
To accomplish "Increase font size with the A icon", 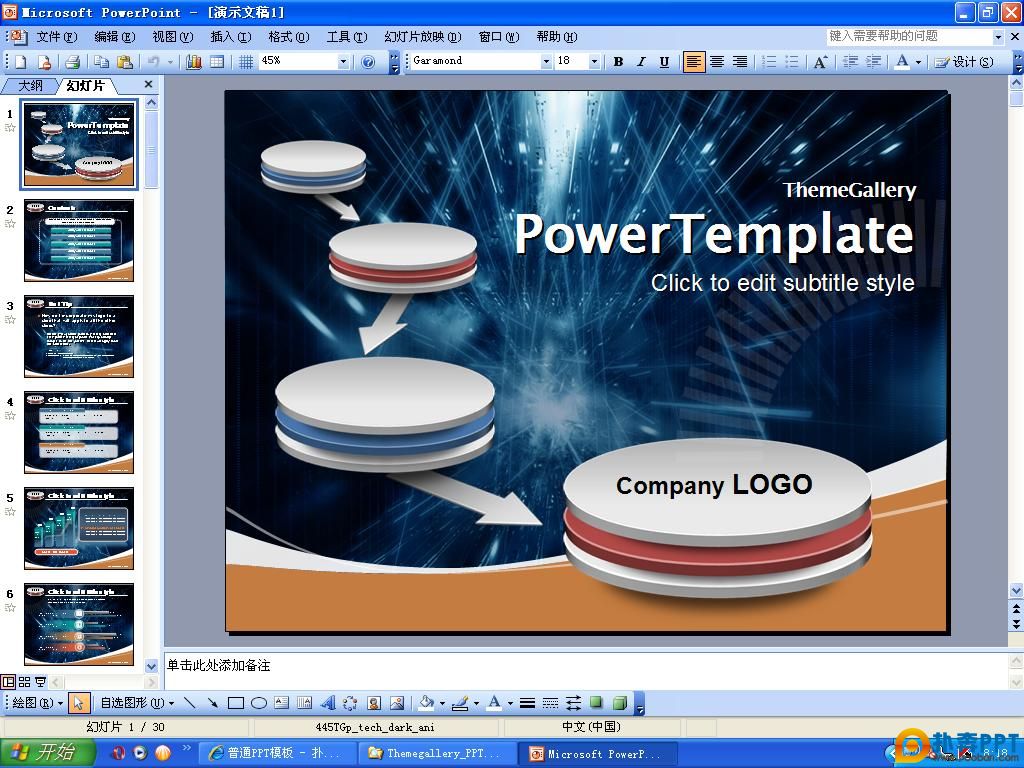I will click(x=820, y=61).
